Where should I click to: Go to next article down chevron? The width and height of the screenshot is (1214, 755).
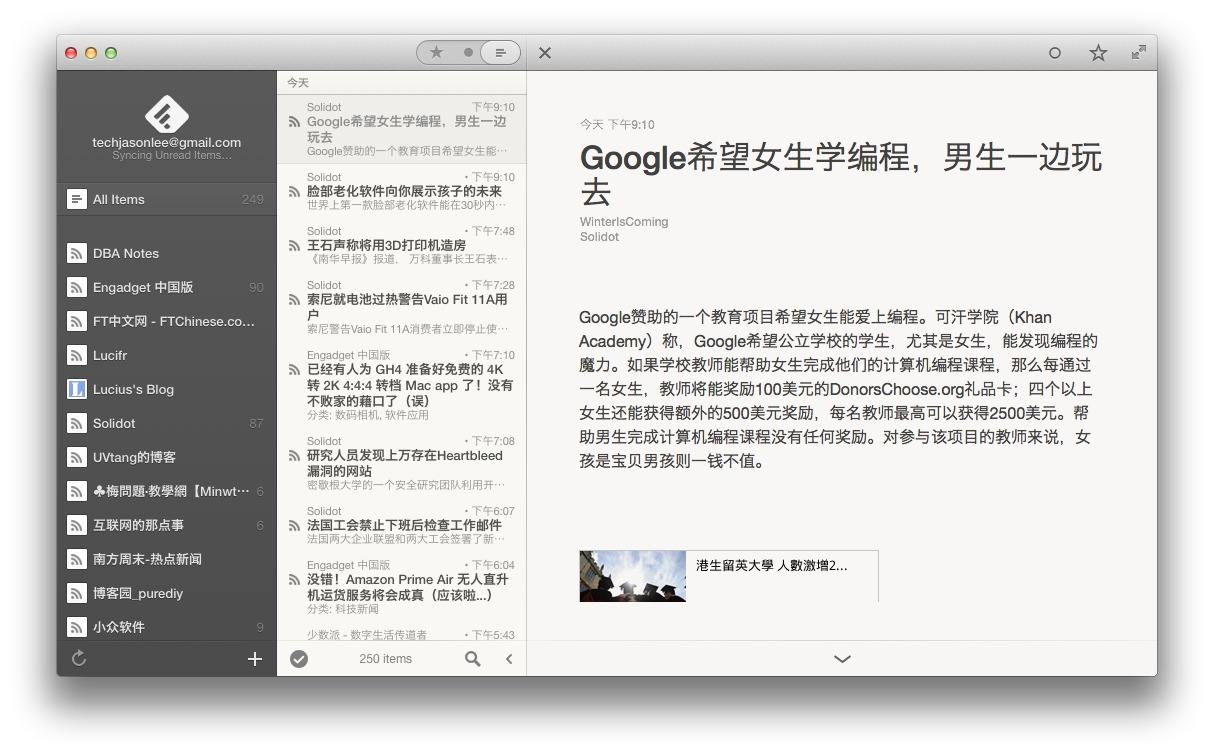tap(842, 659)
